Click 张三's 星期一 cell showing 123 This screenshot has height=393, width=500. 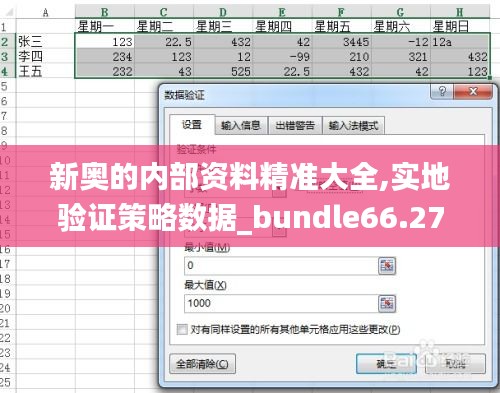(104, 42)
